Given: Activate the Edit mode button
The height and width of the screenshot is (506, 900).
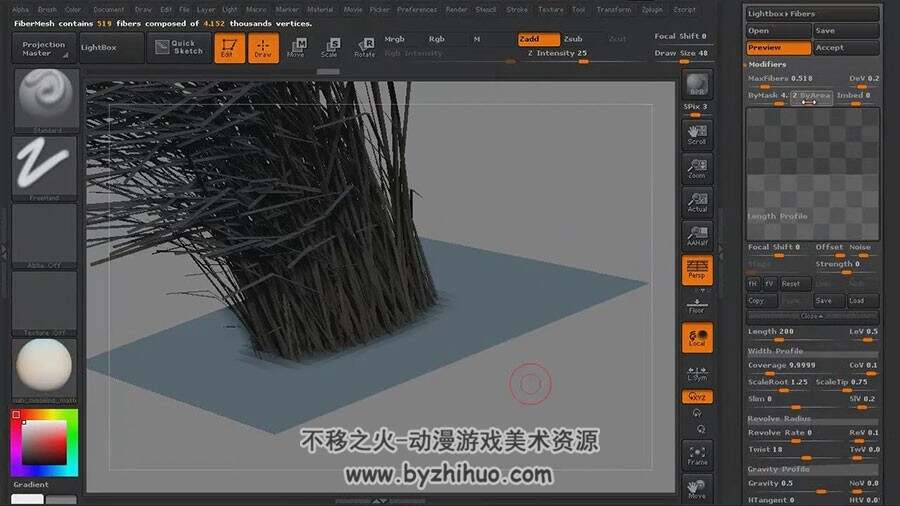Looking at the screenshot, I should coord(229,48).
